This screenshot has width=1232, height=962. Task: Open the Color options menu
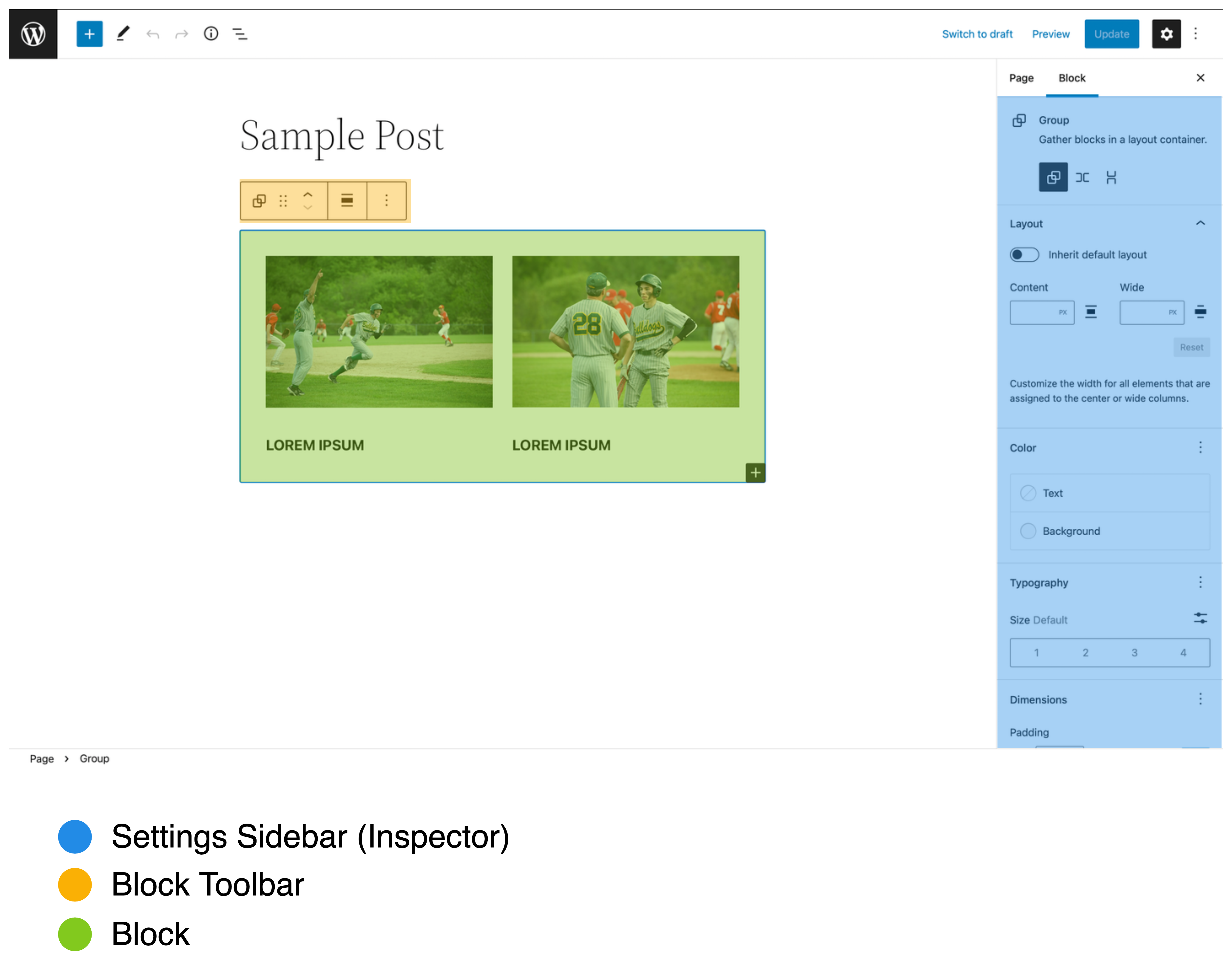1200,447
